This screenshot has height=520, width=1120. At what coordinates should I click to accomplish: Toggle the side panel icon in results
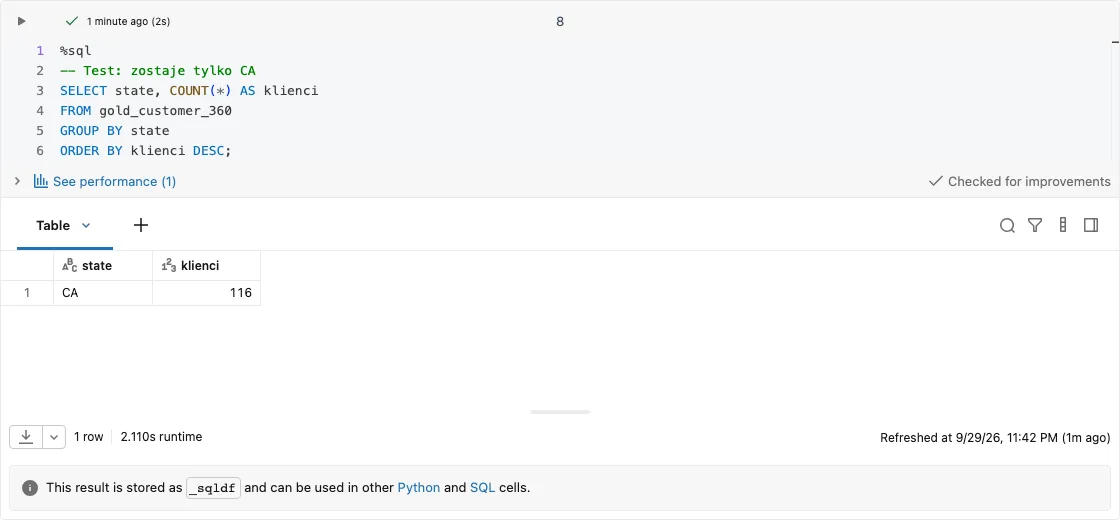point(1091,225)
